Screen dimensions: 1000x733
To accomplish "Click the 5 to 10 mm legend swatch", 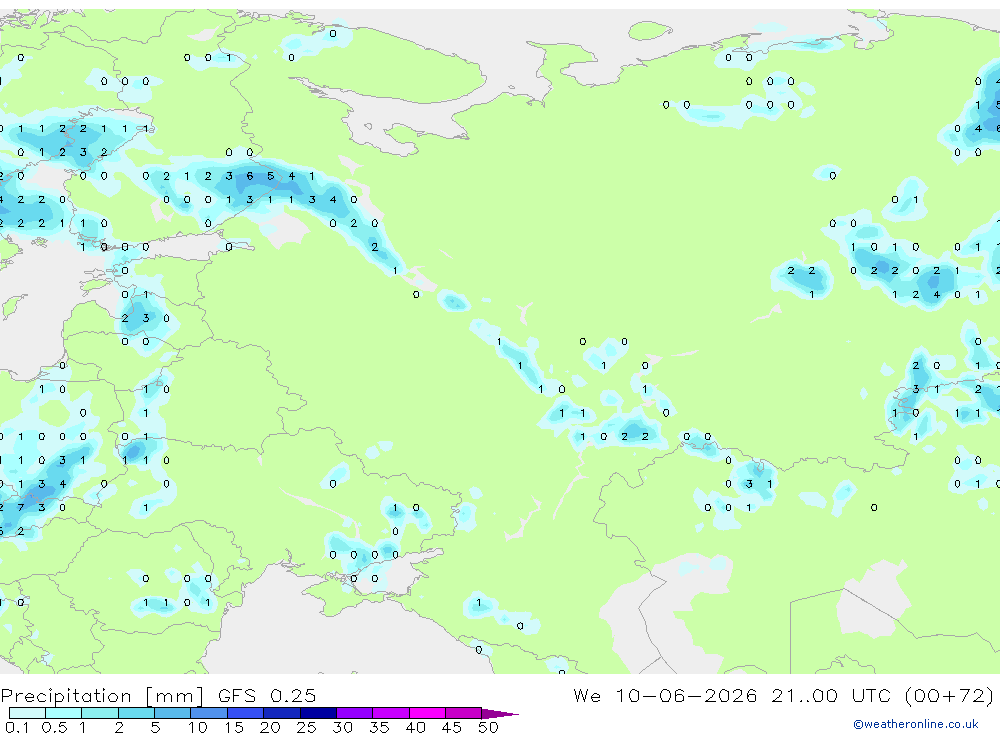I will [x=172, y=713].
